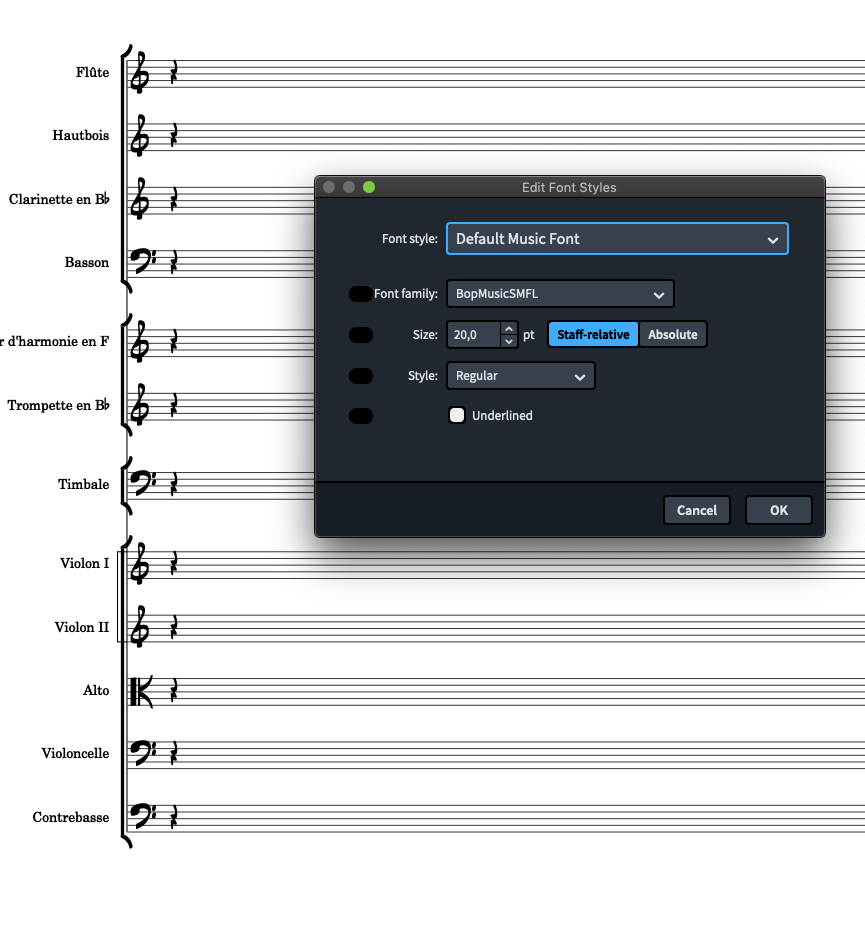Increase font size with up stepper arrow
The image size is (865, 932).
coord(509,328)
